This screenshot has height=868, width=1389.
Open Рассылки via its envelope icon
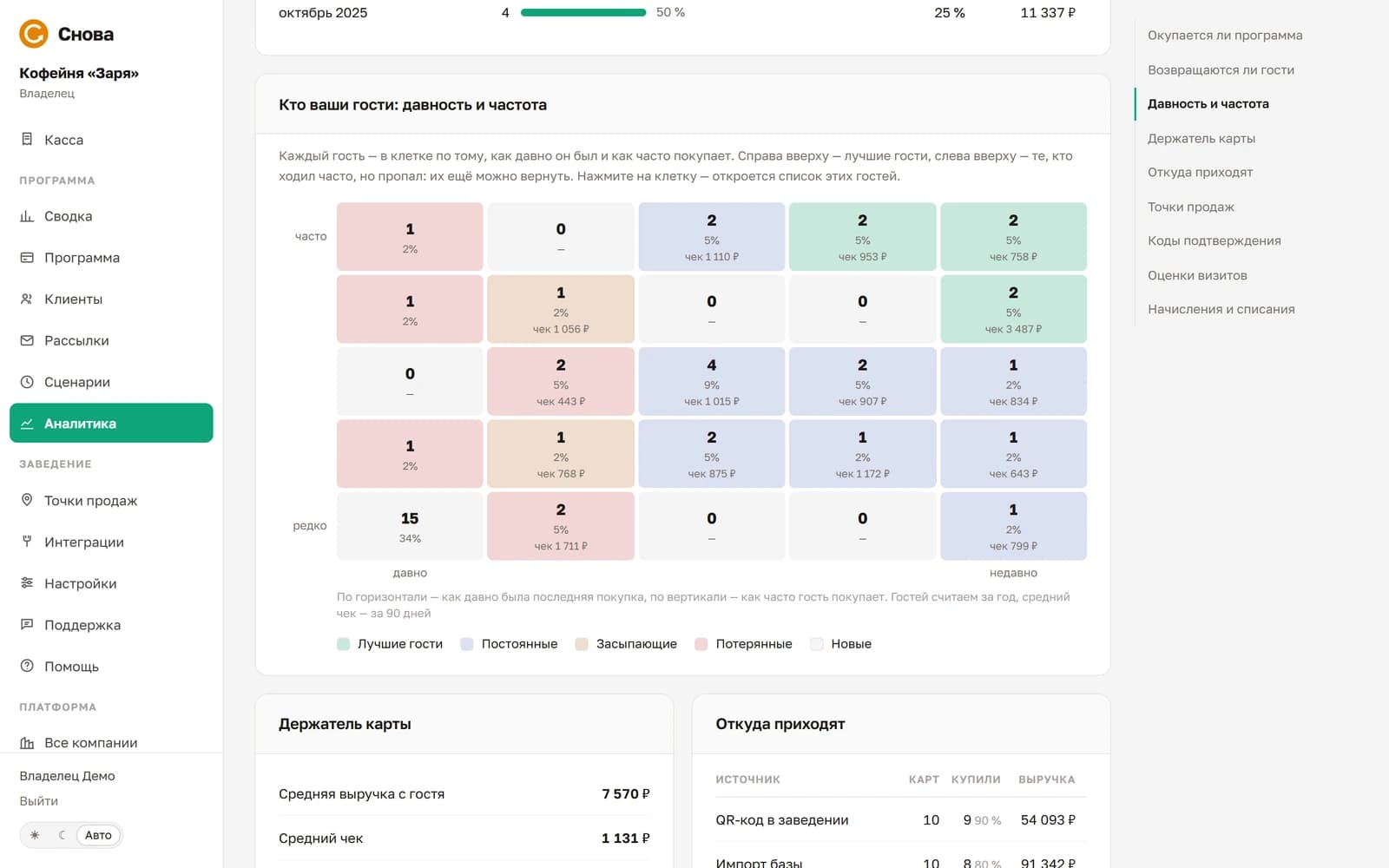coord(27,340)
